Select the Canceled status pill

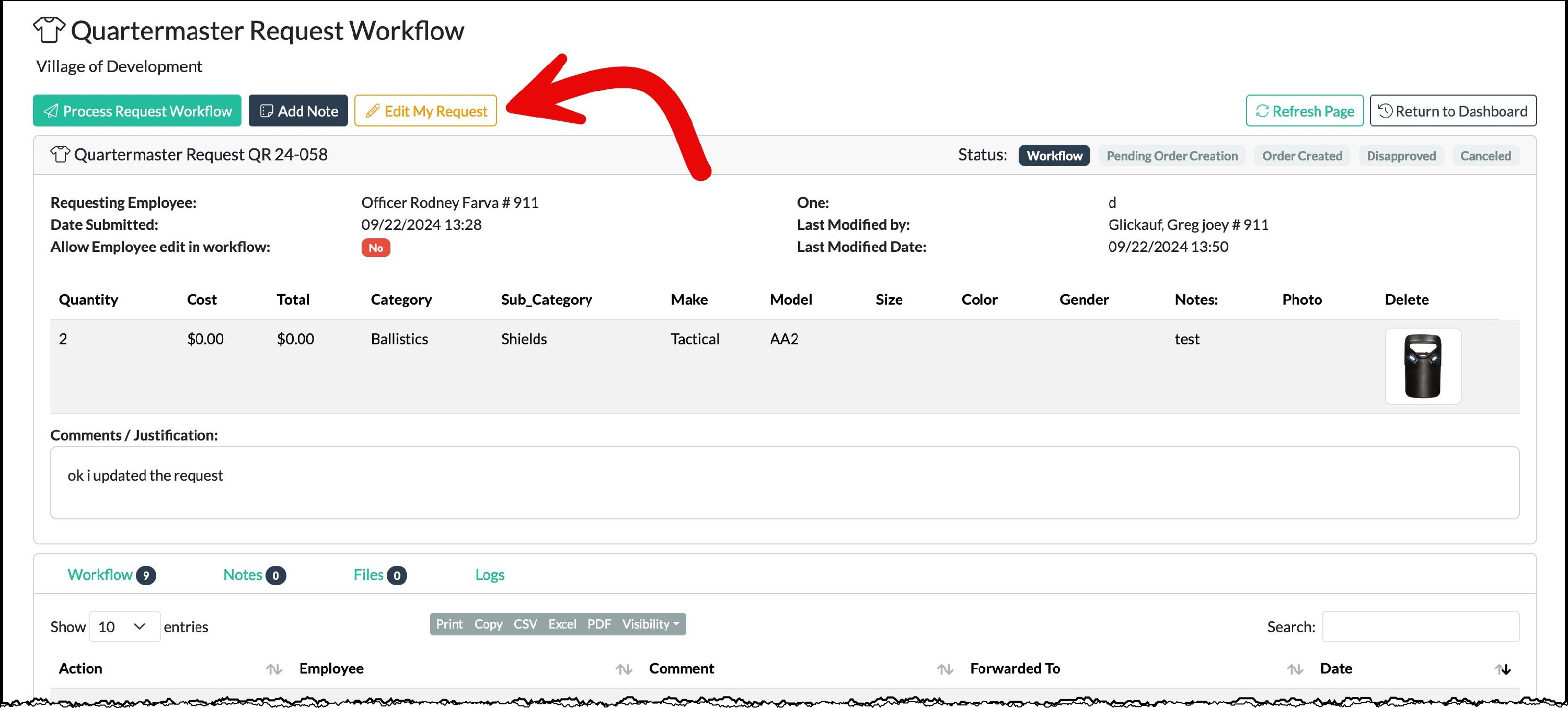pyautogui.click(x=1485, y=156)
